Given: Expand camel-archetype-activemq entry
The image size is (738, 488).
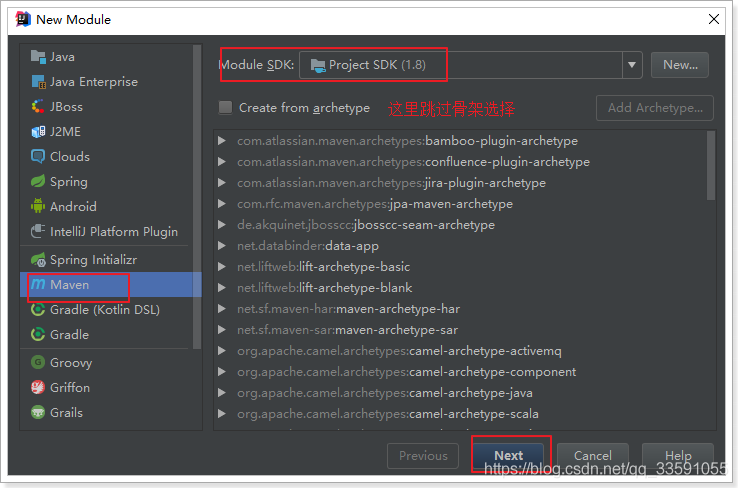Looking at the screenshot, I should (x=222, y=351).
